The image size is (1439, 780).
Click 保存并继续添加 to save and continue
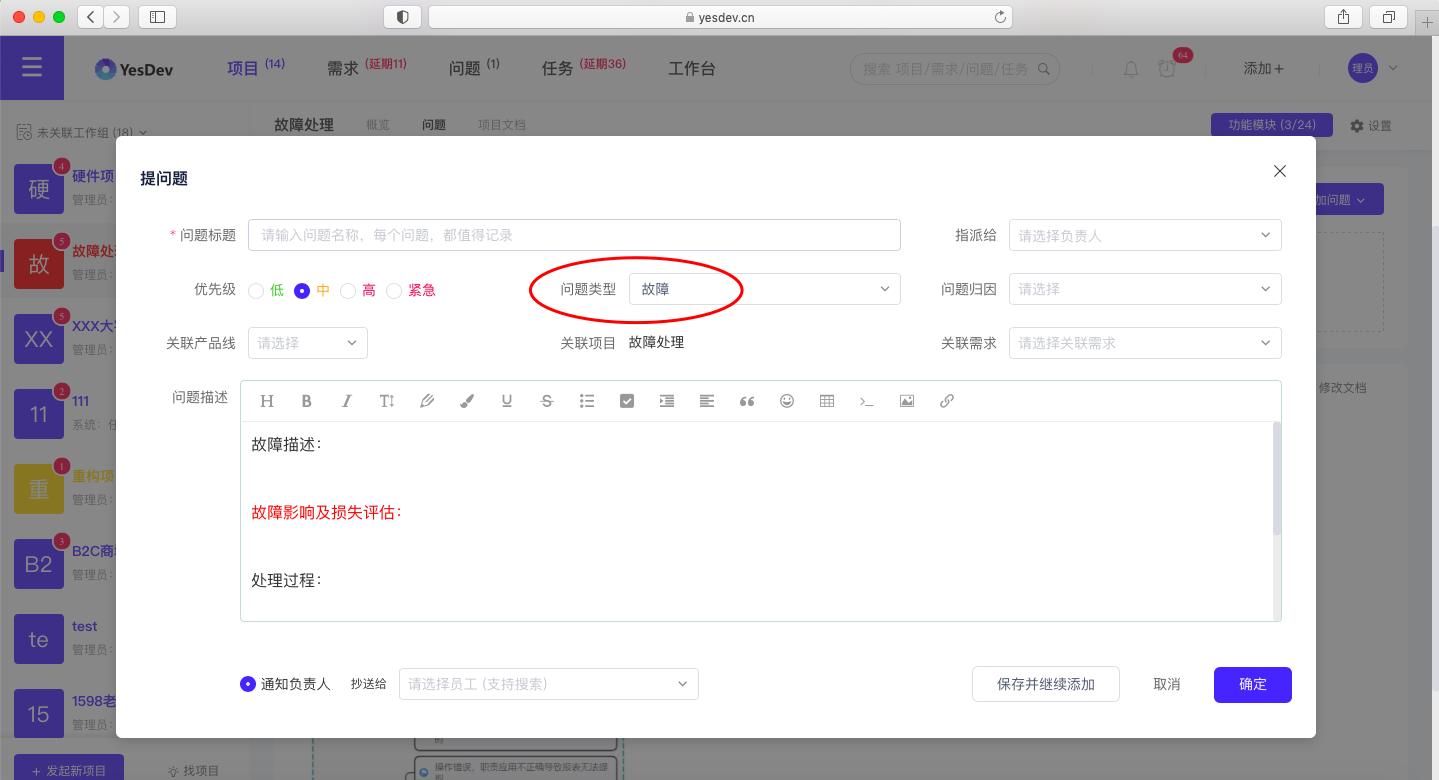(1045, 684)
